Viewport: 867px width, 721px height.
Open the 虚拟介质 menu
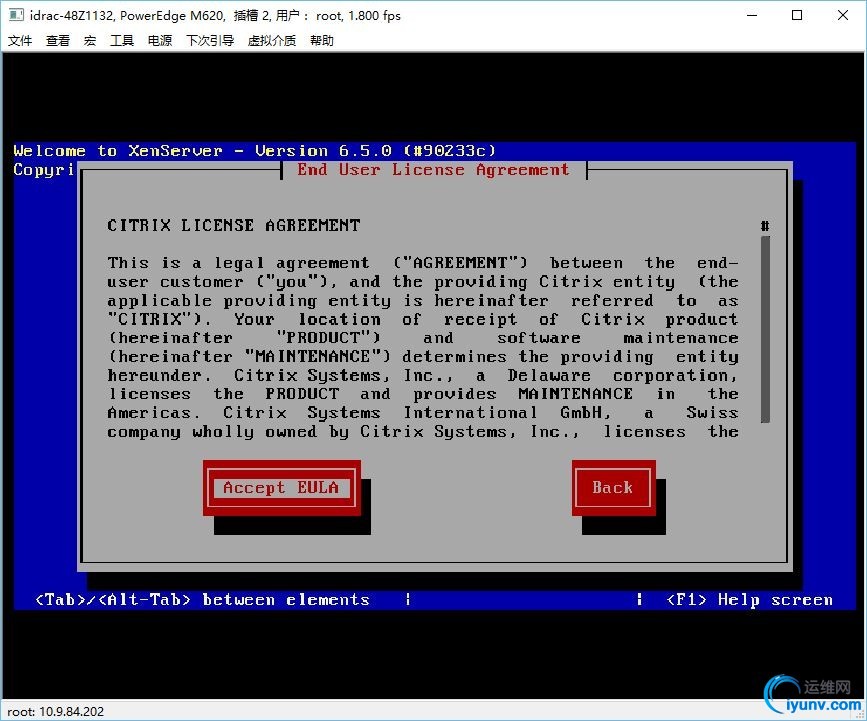(271, 40)
